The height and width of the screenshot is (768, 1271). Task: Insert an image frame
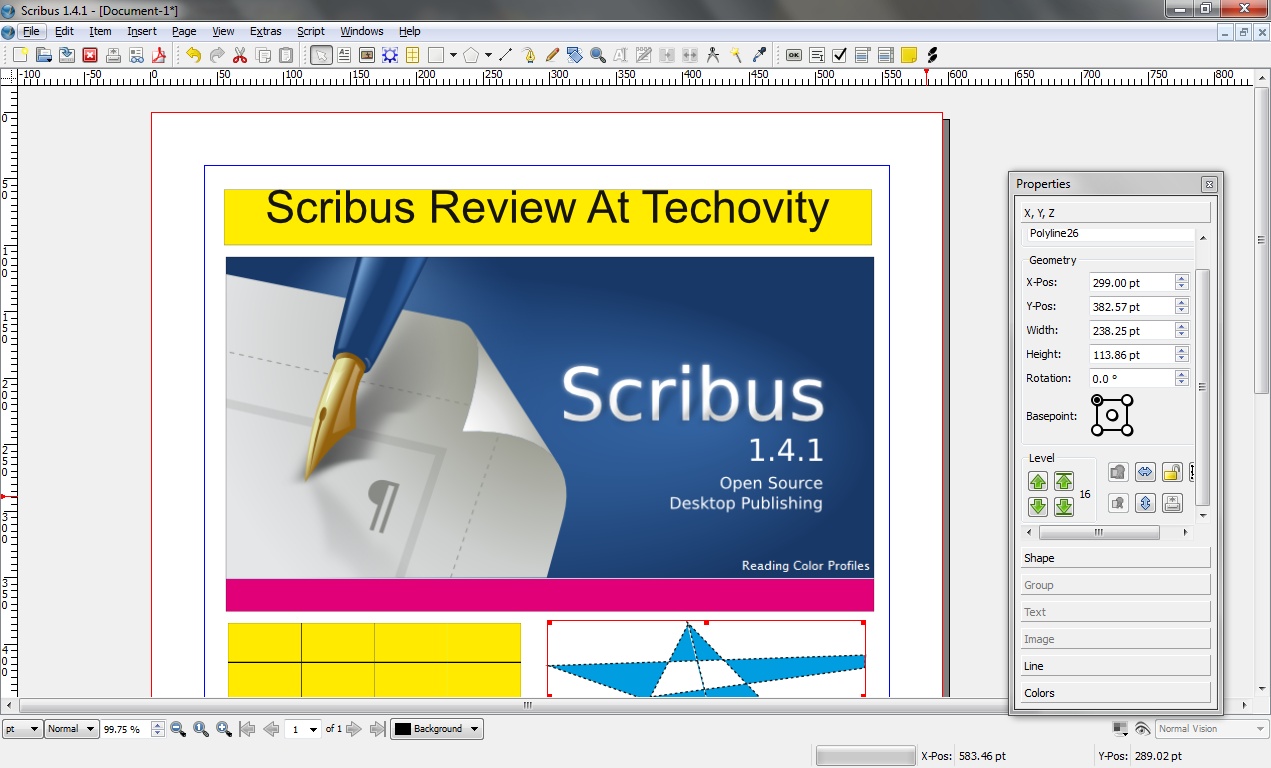tap(367, 55)
